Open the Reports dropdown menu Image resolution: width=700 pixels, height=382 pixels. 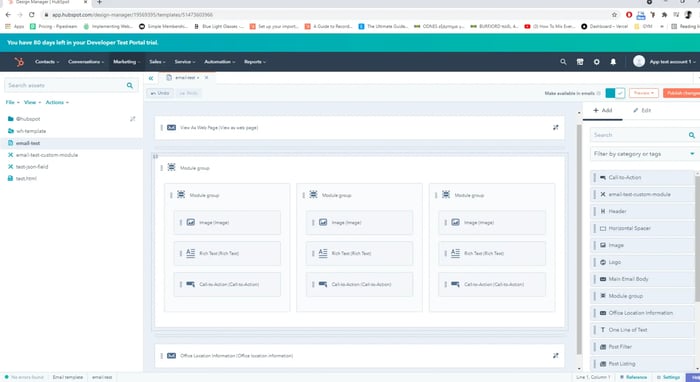(254, 62)
